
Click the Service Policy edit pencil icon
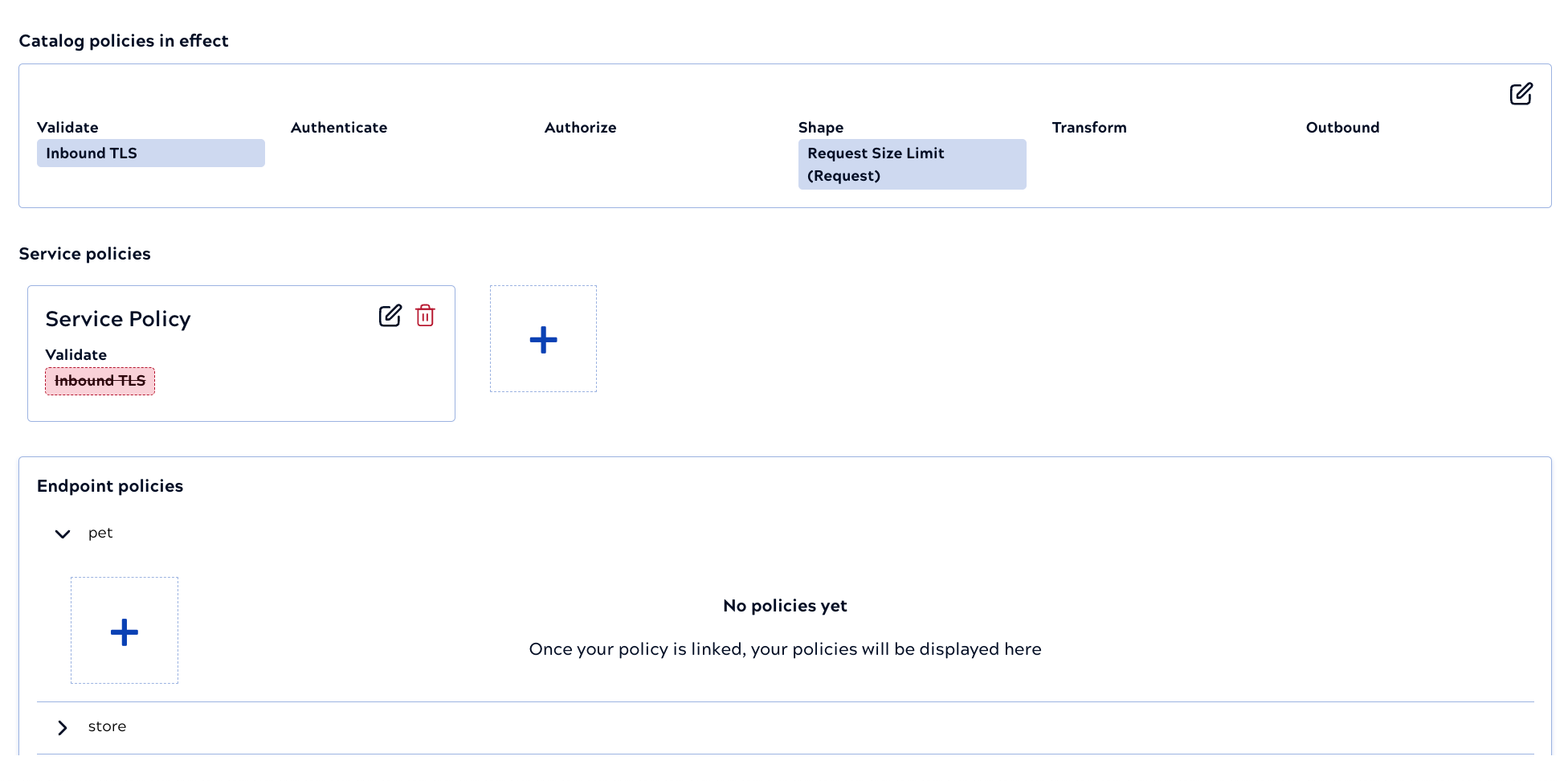tap(390, 316)
